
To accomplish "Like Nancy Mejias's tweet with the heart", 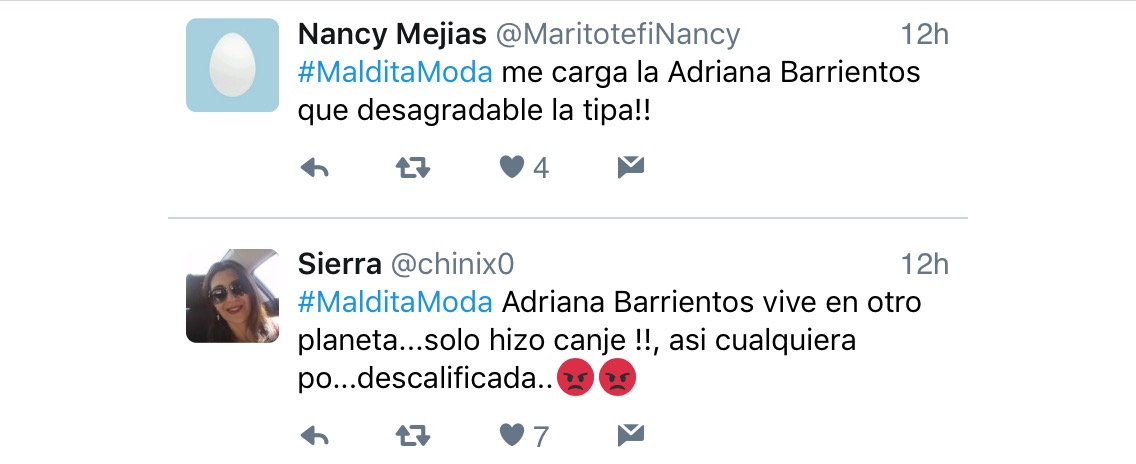I will click(512, 168).
